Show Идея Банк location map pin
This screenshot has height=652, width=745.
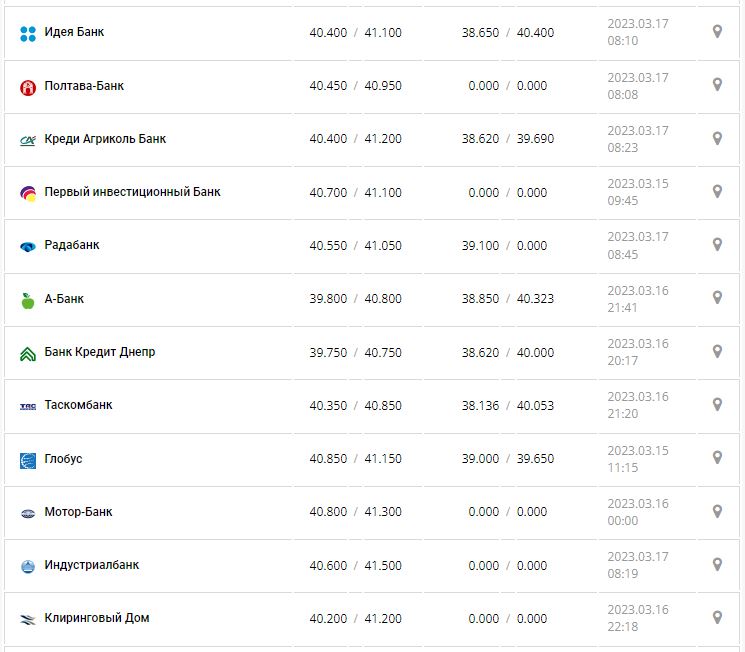coord(717,32)
